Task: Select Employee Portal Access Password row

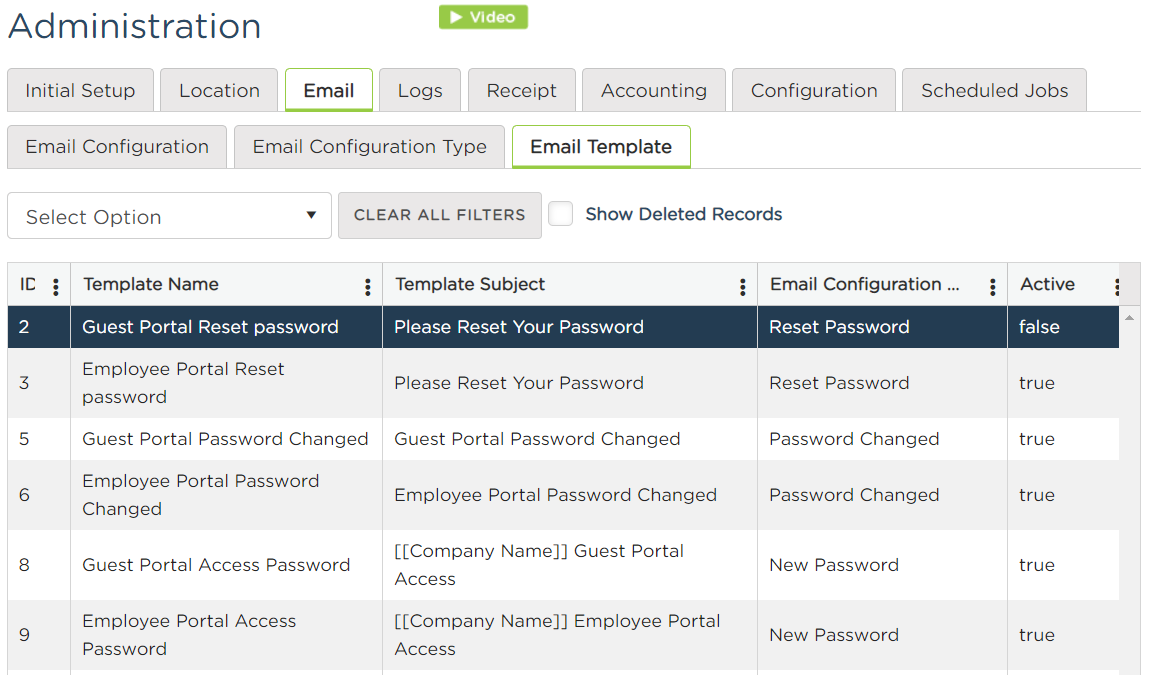Action: (564, 635)
